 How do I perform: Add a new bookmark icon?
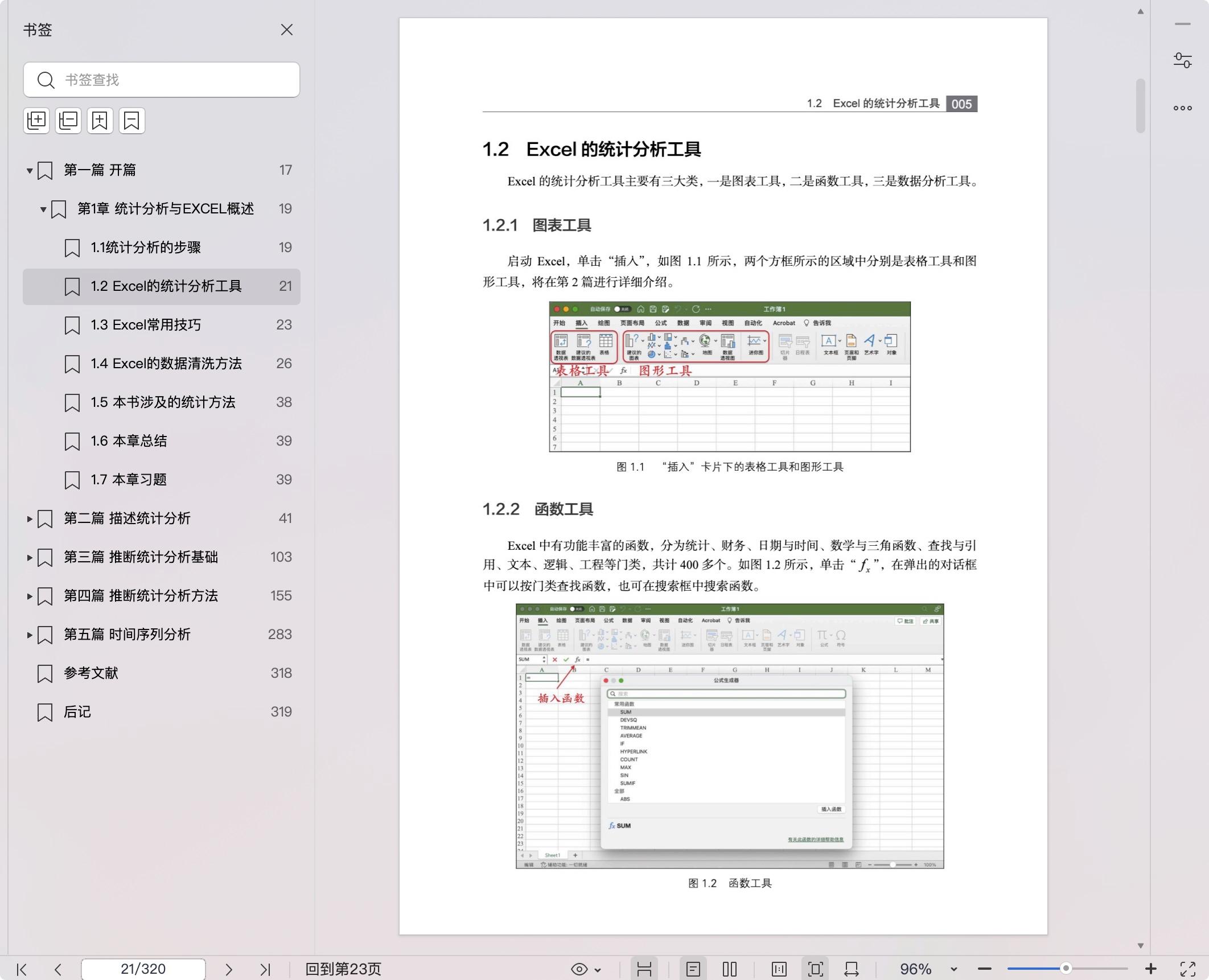[100, 120]
